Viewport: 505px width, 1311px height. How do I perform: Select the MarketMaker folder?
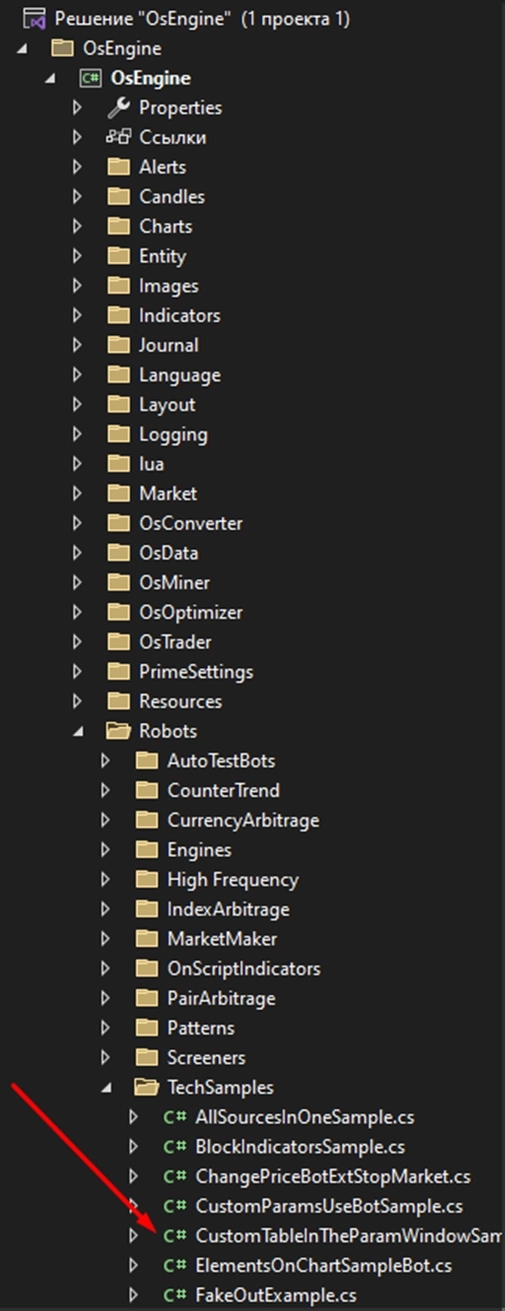(x=208, y=939)
